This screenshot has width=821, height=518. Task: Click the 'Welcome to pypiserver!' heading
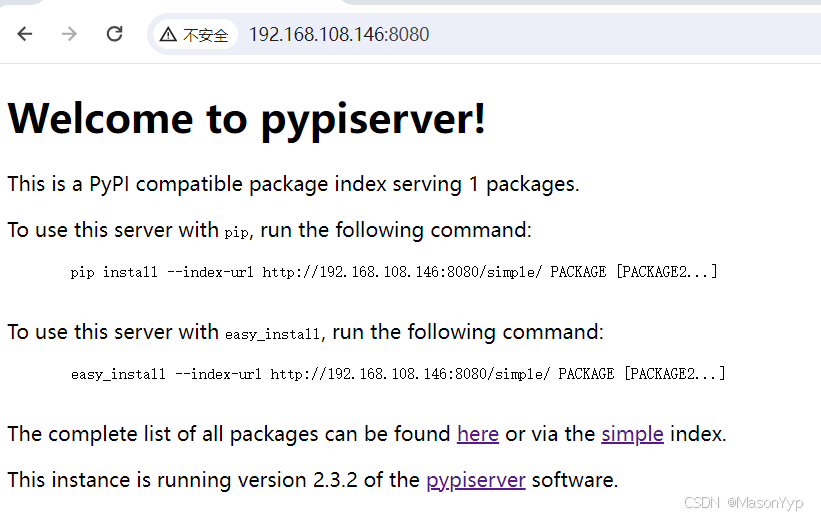click(x=247, y=120)
